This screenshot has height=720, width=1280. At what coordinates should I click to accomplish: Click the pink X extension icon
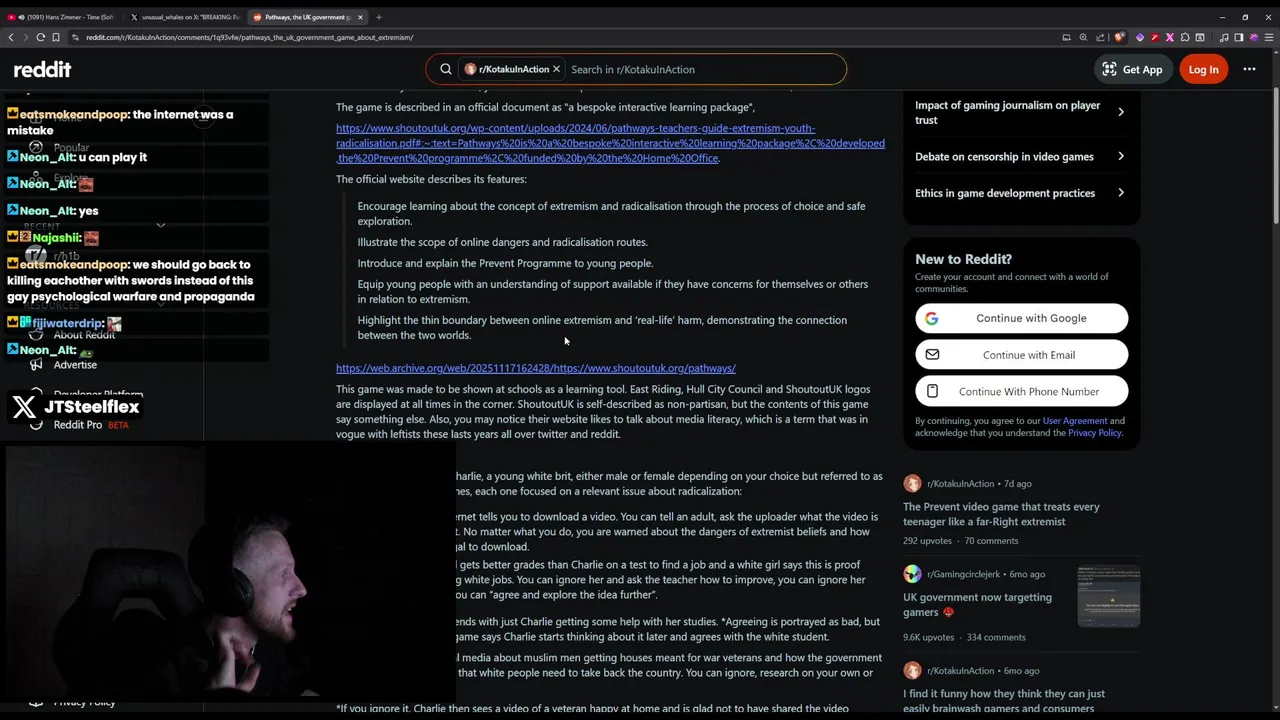click(1170, 37)
